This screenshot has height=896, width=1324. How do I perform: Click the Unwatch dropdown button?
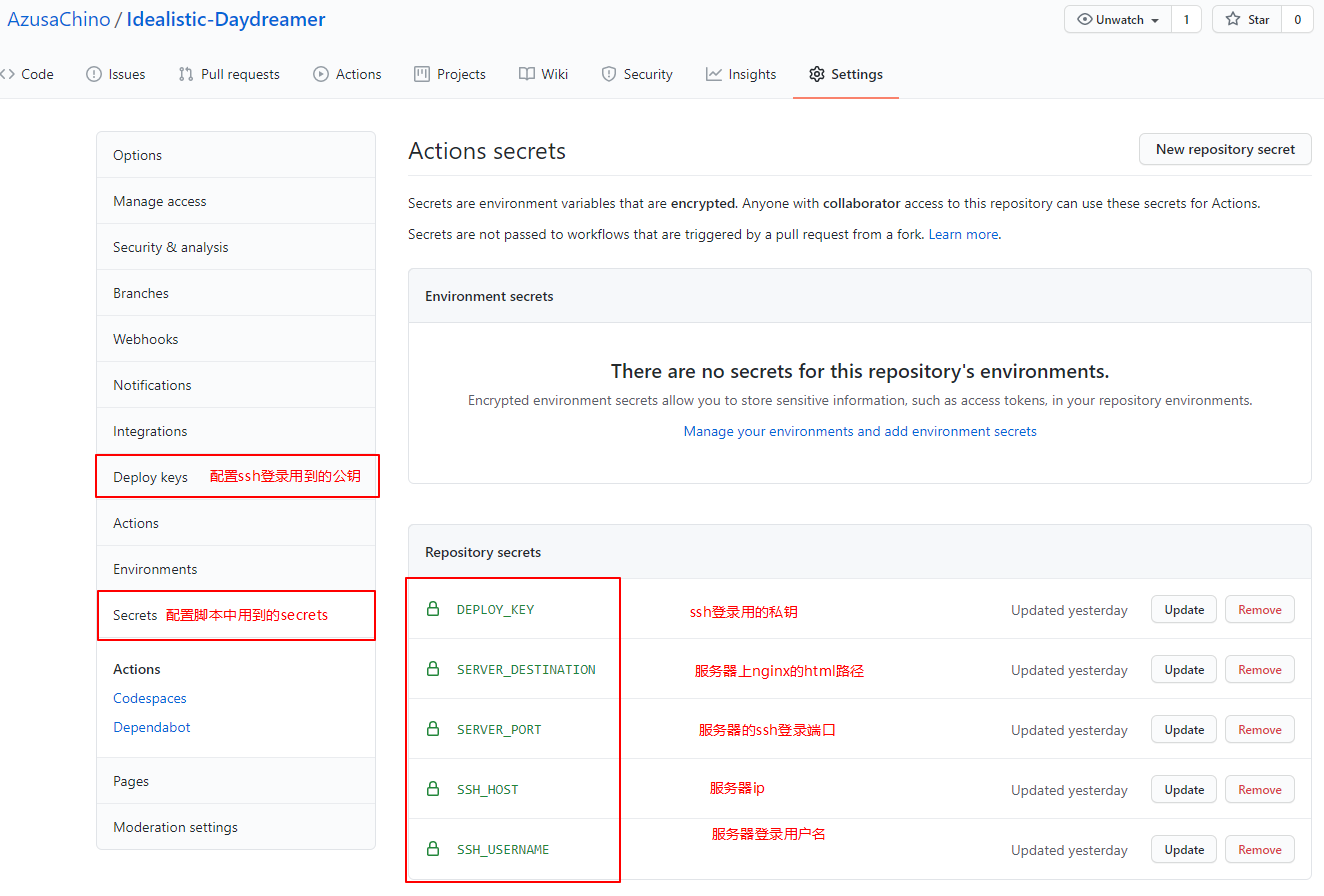[x=1117, y=19]
